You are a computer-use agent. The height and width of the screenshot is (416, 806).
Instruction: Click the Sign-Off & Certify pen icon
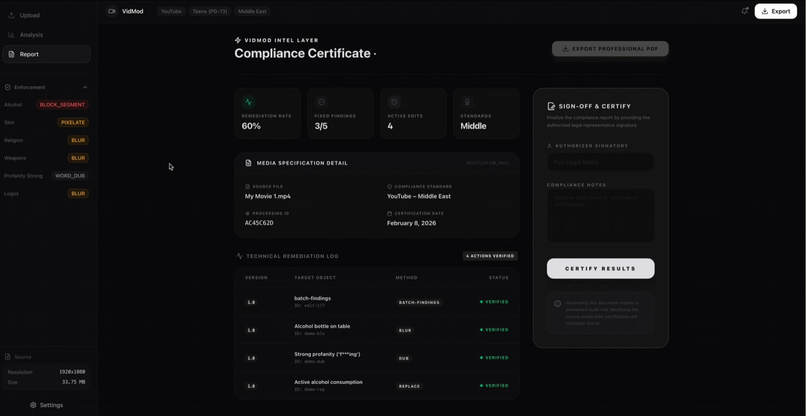(x=551, y=106)
